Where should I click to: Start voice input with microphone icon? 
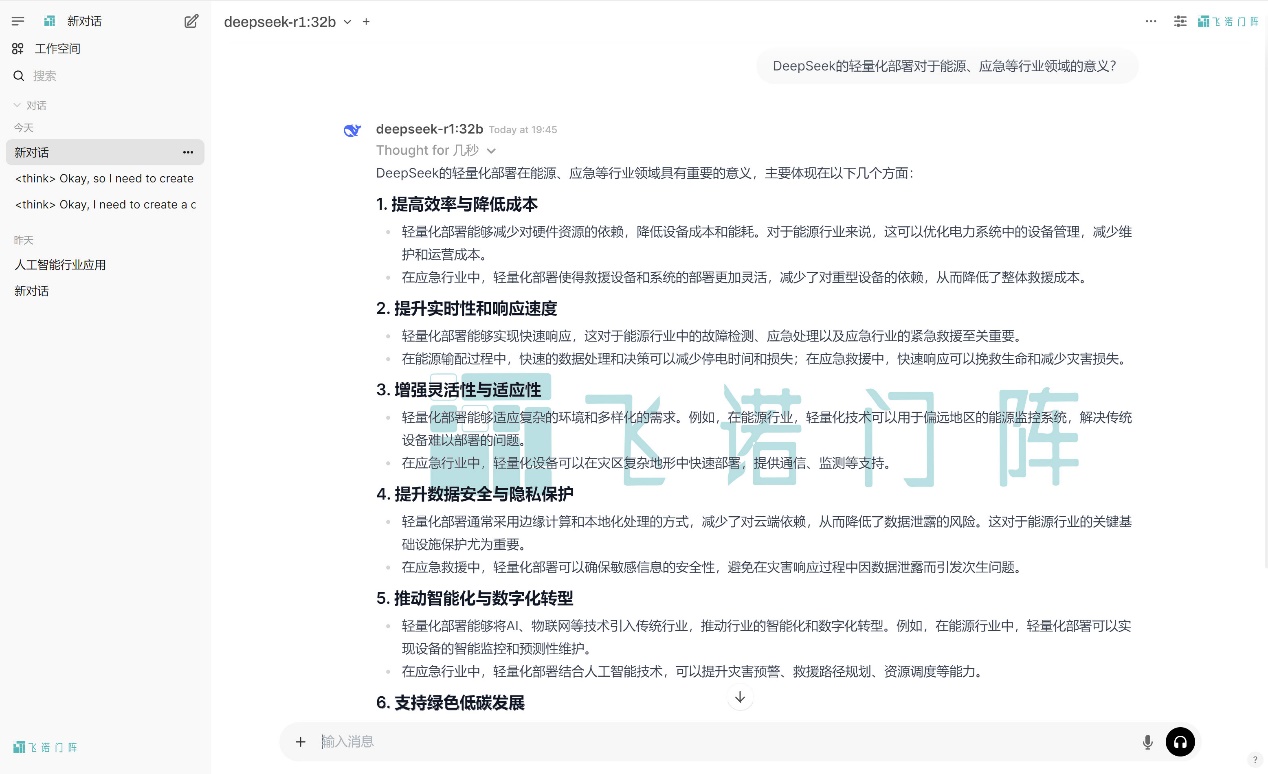click(x=1148, y=742)
